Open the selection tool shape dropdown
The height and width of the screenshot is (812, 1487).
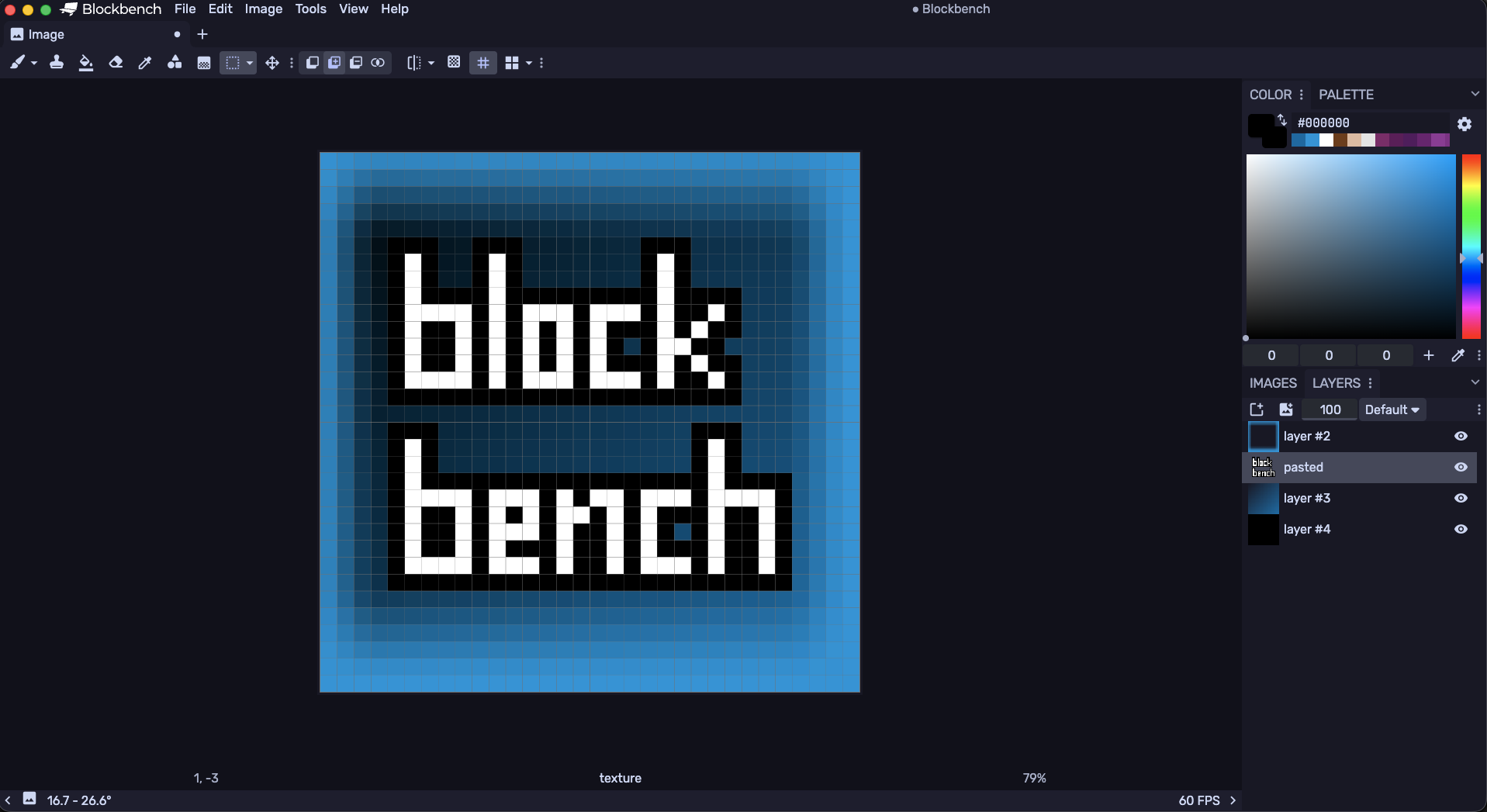pos(250,63)
